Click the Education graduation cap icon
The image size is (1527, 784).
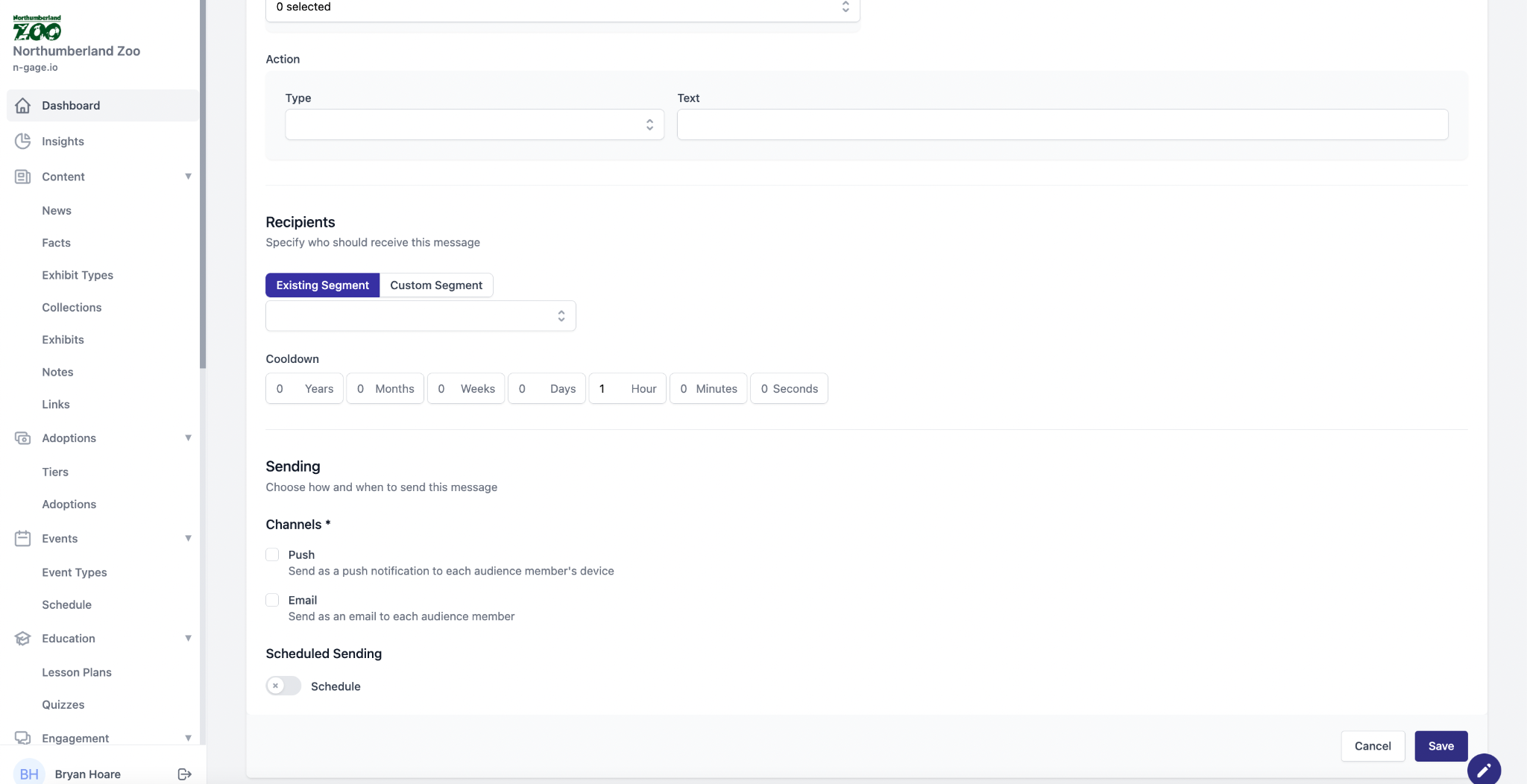pos(23,639)
